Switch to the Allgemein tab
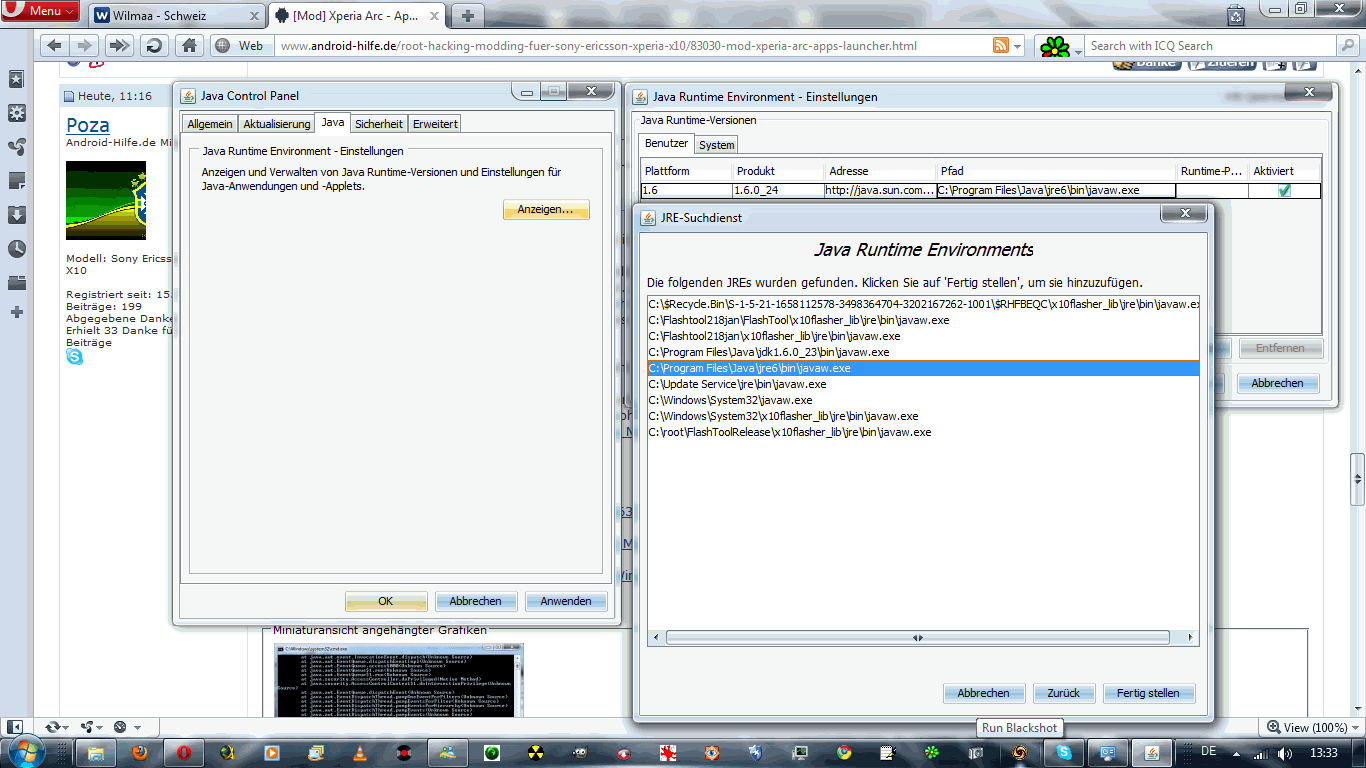Image resolution: width=1366 pixels, height=768 pixels. coord(210,124)
